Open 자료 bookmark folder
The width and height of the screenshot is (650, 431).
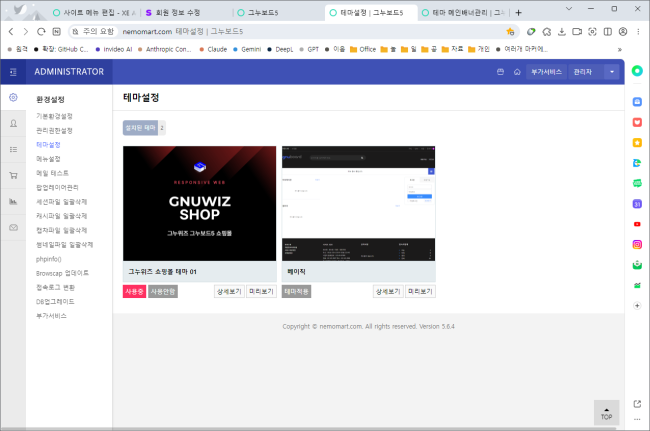pos(453,49)
